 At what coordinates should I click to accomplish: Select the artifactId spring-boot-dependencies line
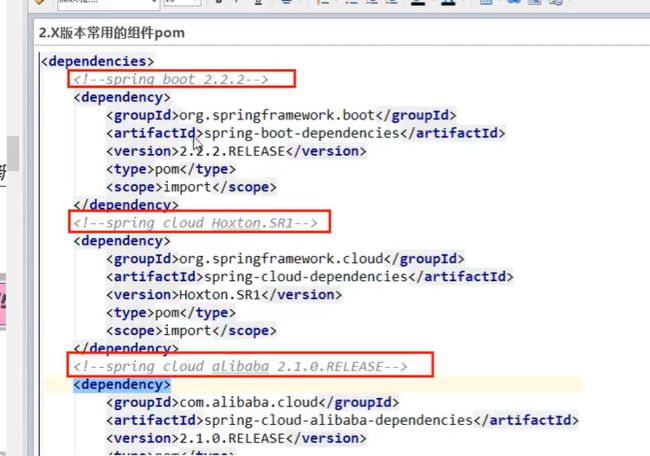(306, 133)
